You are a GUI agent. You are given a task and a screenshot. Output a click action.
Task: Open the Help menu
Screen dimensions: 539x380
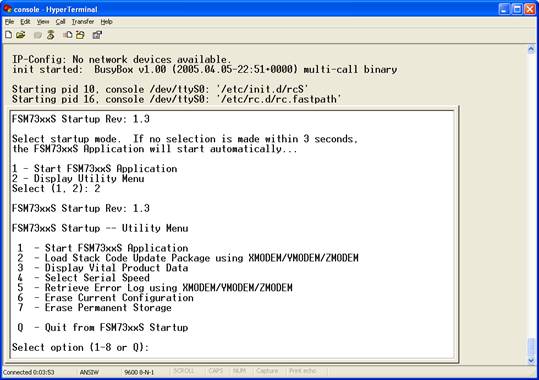(x=107, y=22)
